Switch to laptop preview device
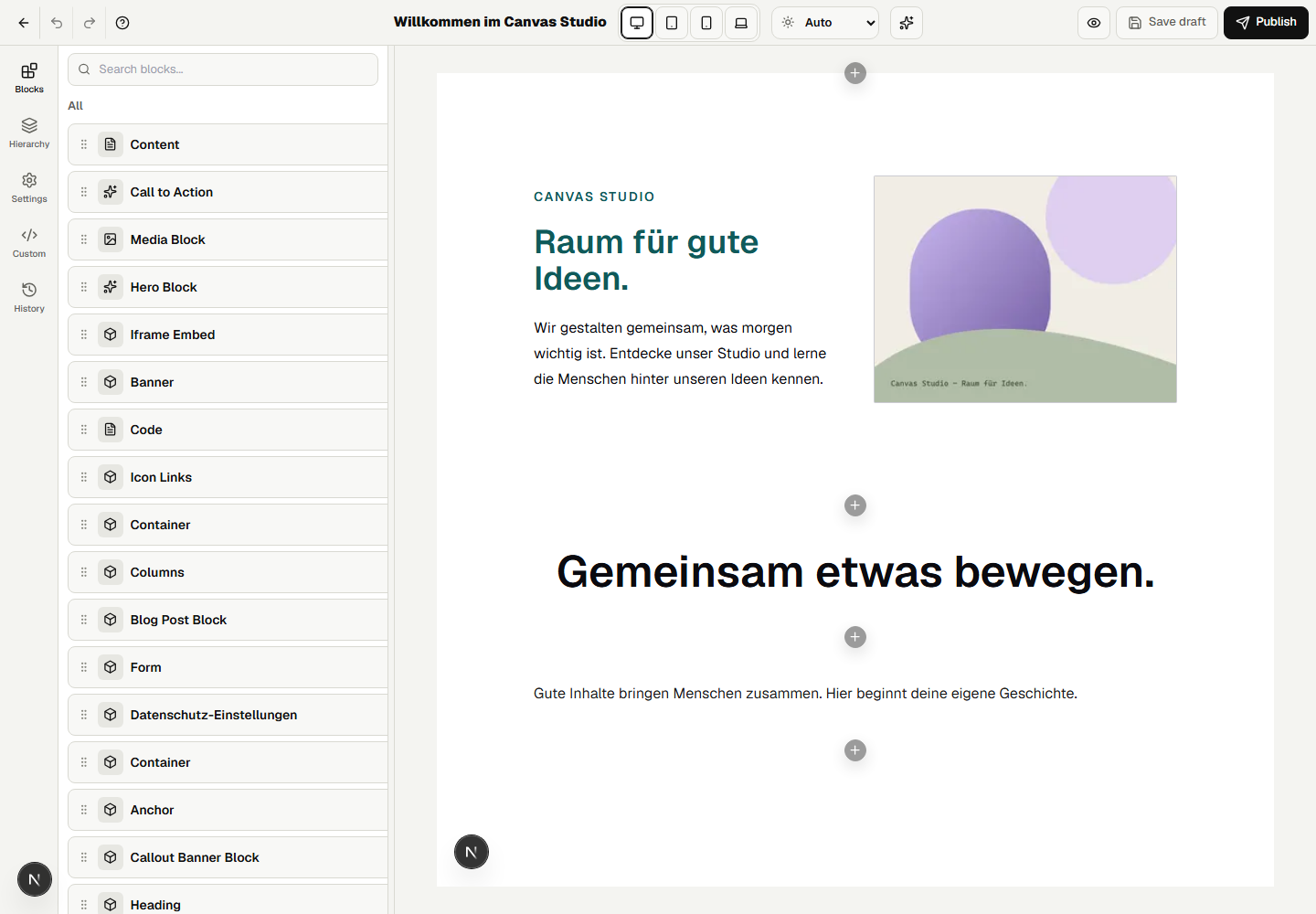This screenshot has height=914, width=1316. pos(741,23)
